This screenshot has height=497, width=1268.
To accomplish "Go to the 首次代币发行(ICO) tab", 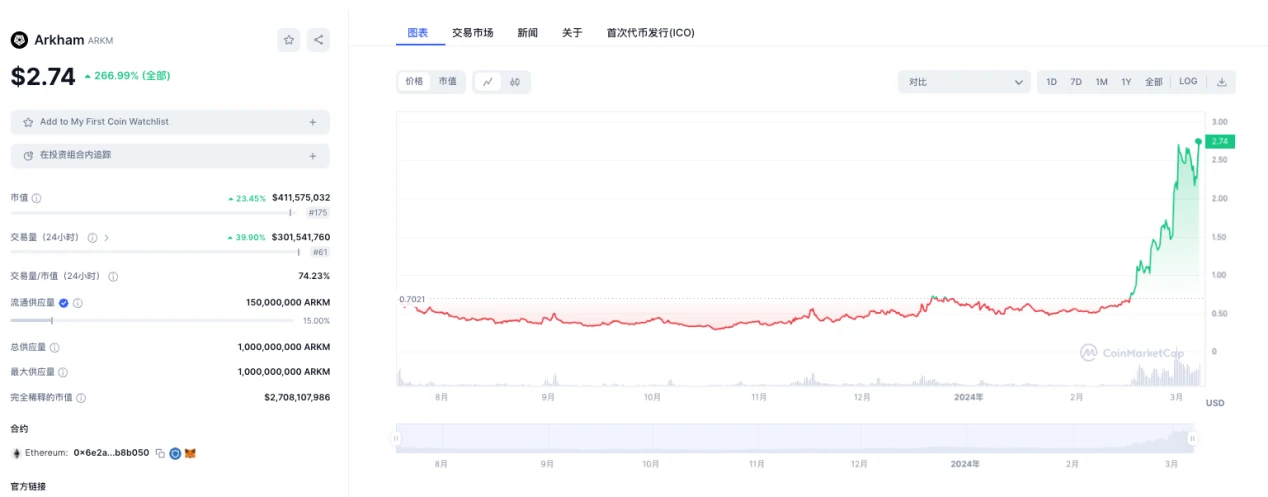I will (x=650, y=33).
